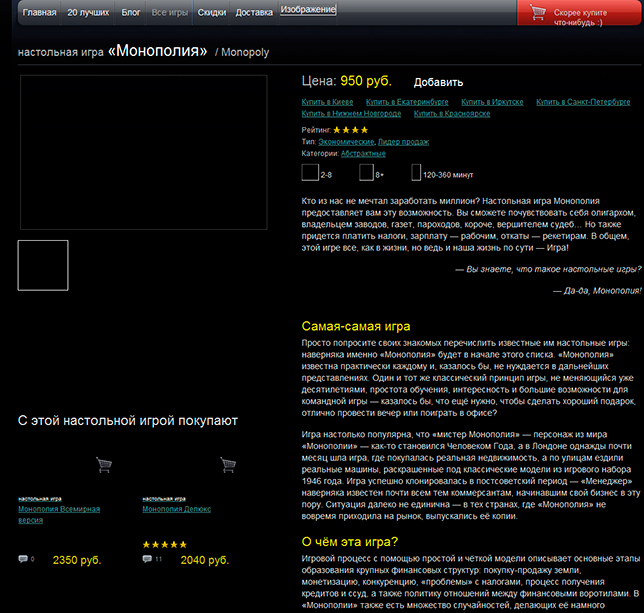
Task: Click the age icon beside 8+
Action: pos(366,172)
